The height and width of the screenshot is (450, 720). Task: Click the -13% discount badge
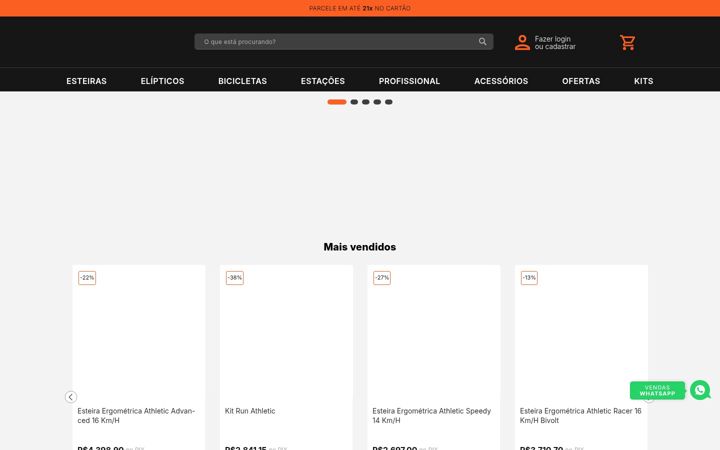point(529,278)
